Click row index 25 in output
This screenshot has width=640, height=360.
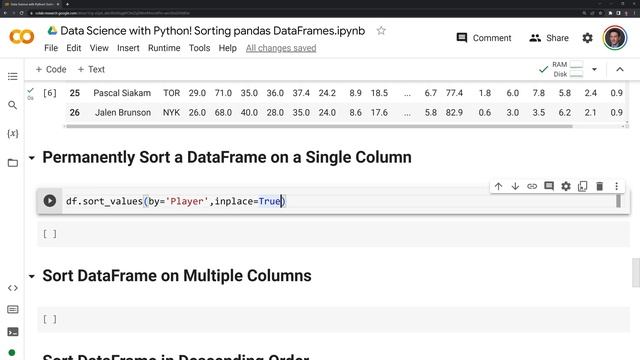tap(75, 93)
